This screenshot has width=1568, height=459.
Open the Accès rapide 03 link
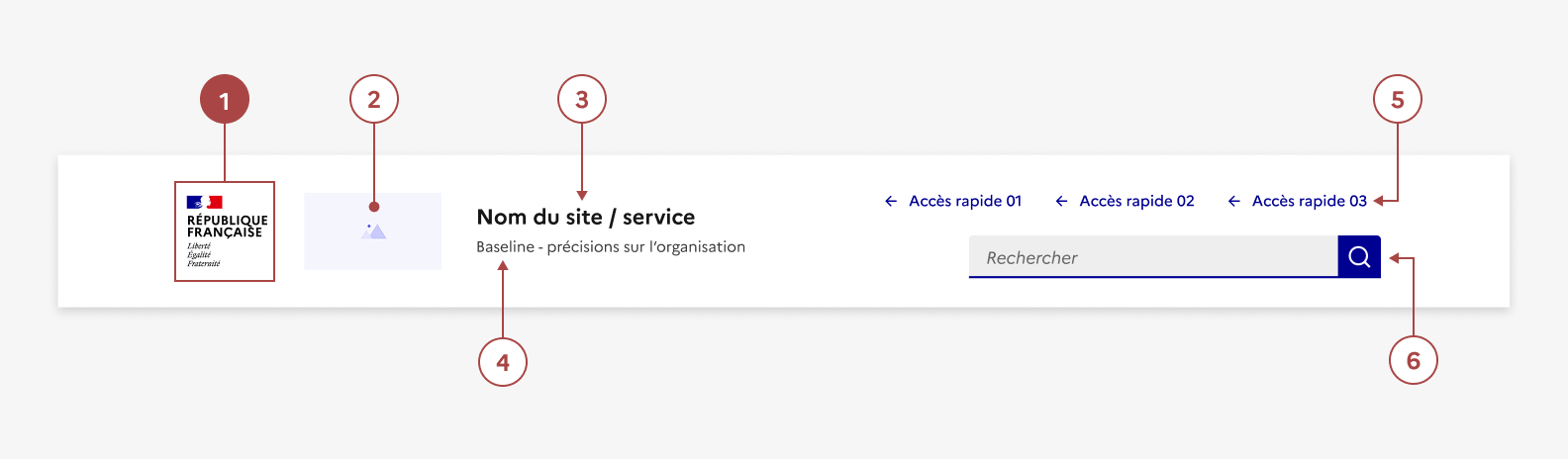[x=1309, y=201]
